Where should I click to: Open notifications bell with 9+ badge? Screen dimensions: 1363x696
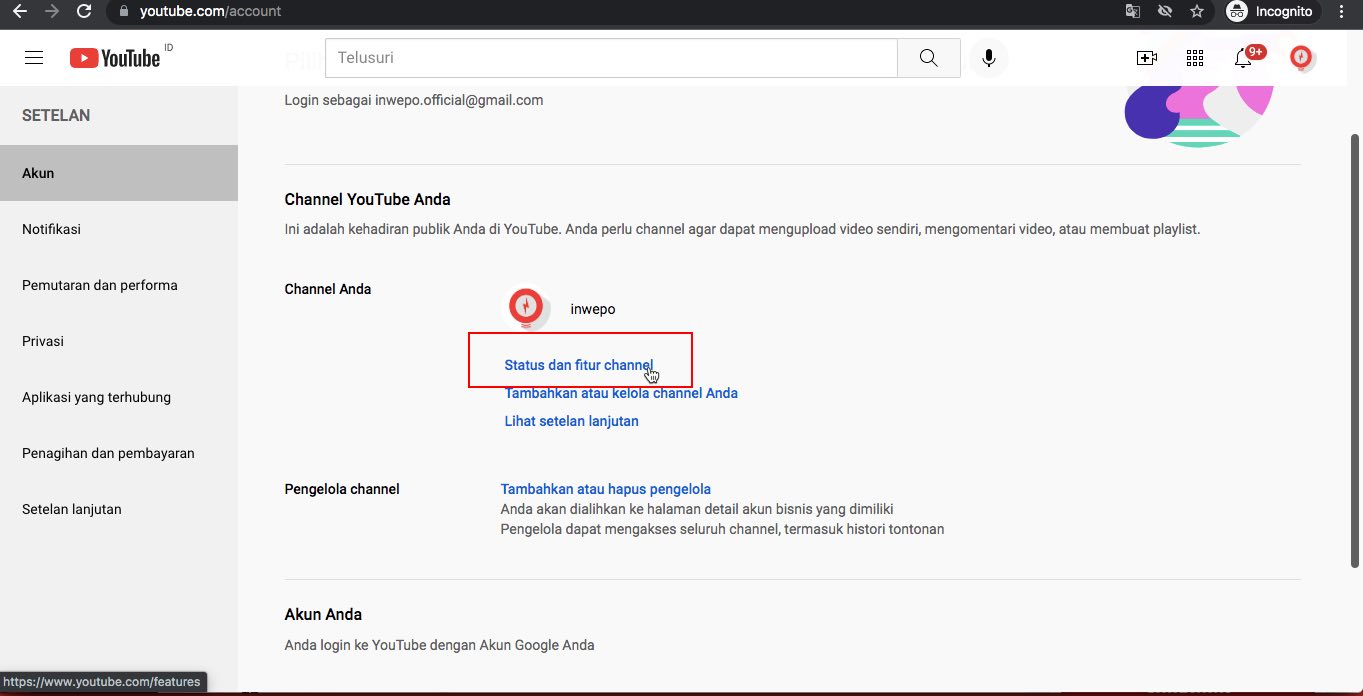pos(1244,57)
